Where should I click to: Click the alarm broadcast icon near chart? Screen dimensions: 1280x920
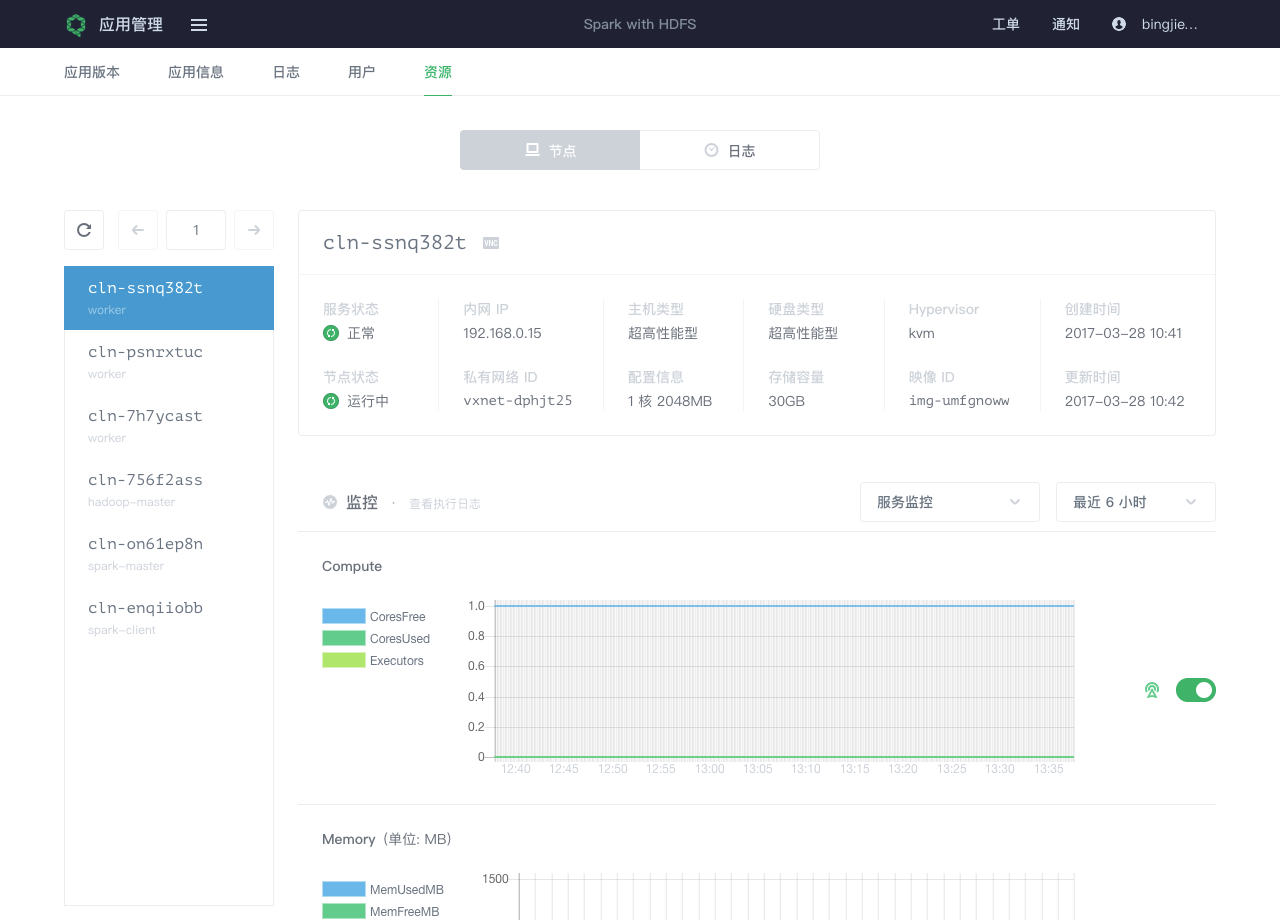coord(1152,690)
